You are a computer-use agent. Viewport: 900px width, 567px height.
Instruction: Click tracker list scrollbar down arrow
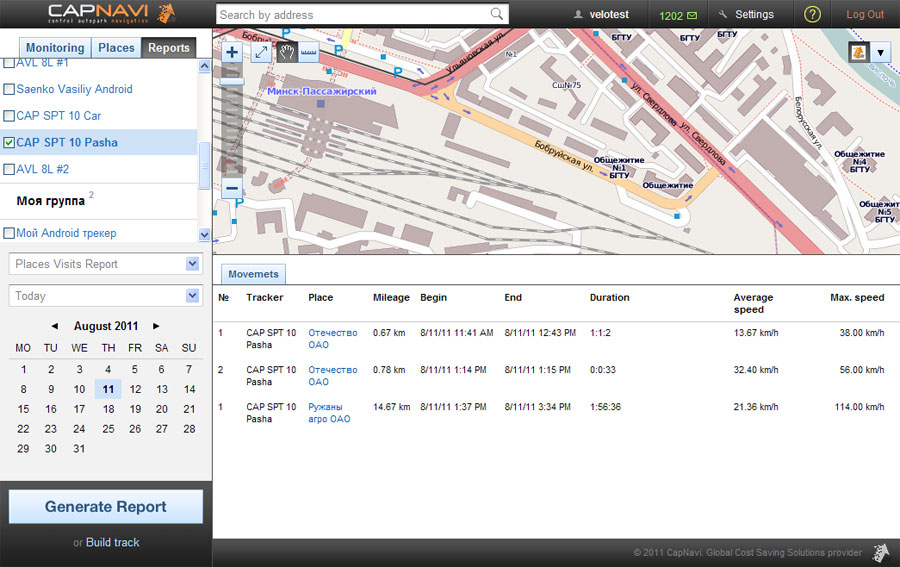(204, 234)
